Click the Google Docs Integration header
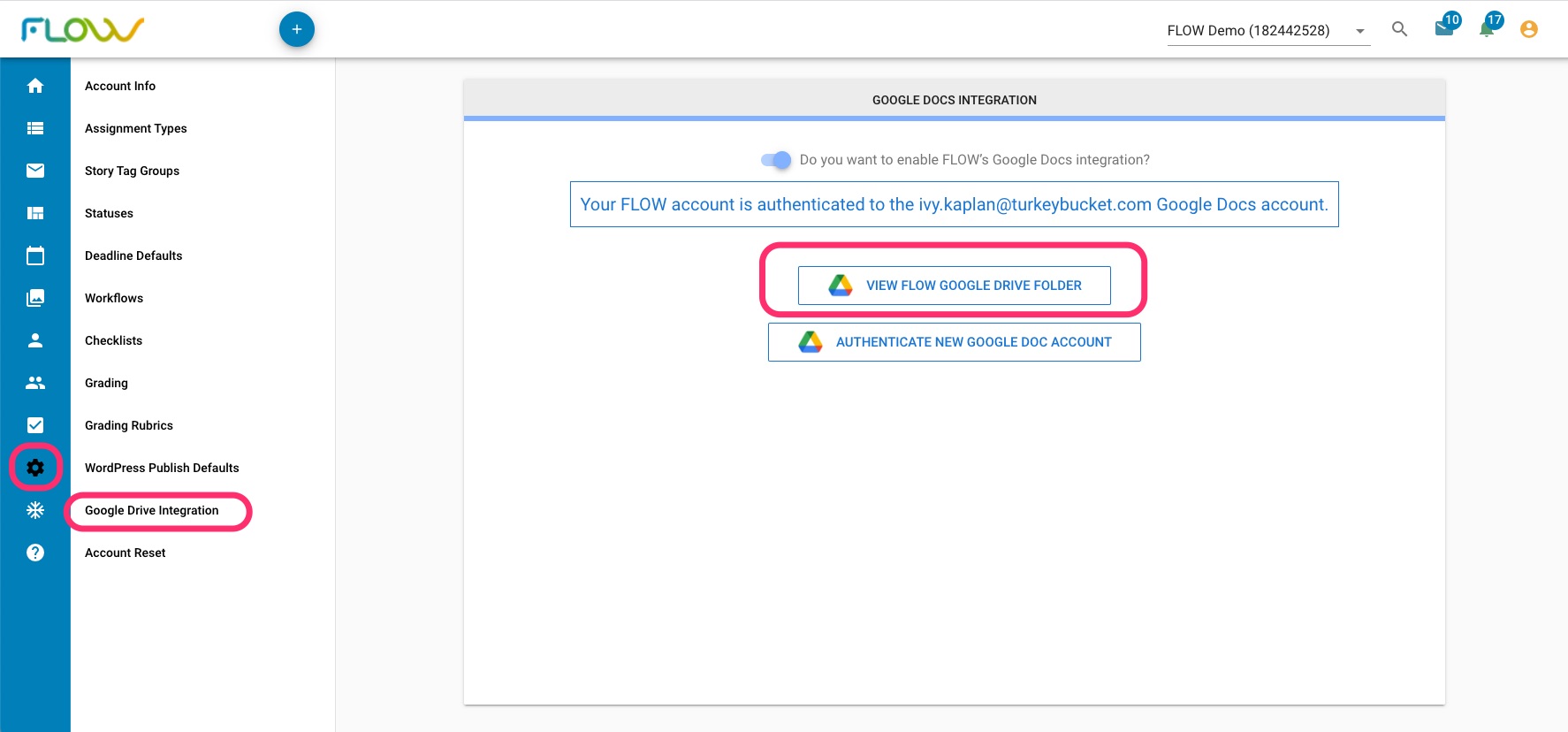Screen dimensions: 1568x732 point(955,100)
